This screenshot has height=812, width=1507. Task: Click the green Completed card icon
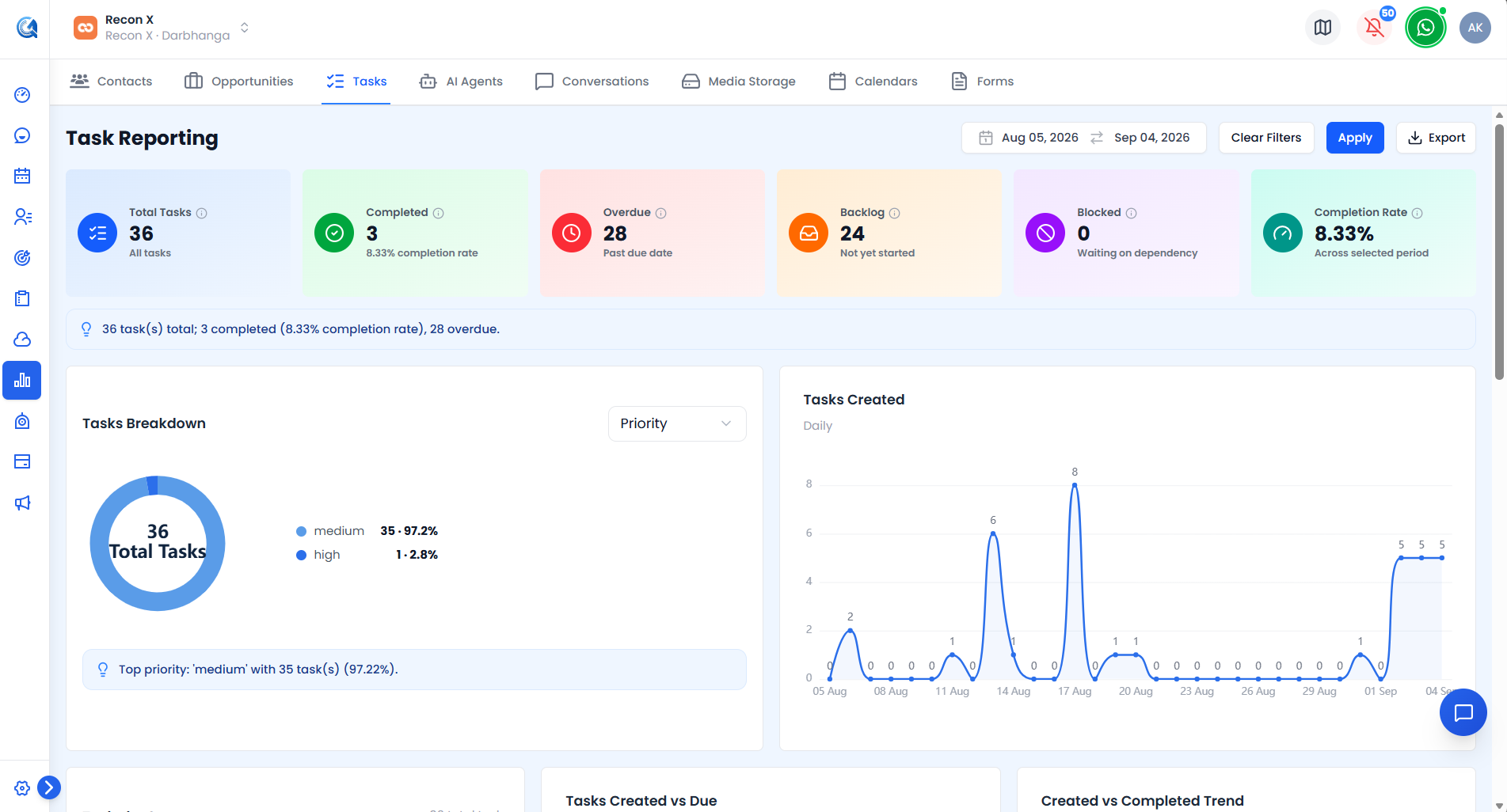pyautogui.click(x=334, y=233)
